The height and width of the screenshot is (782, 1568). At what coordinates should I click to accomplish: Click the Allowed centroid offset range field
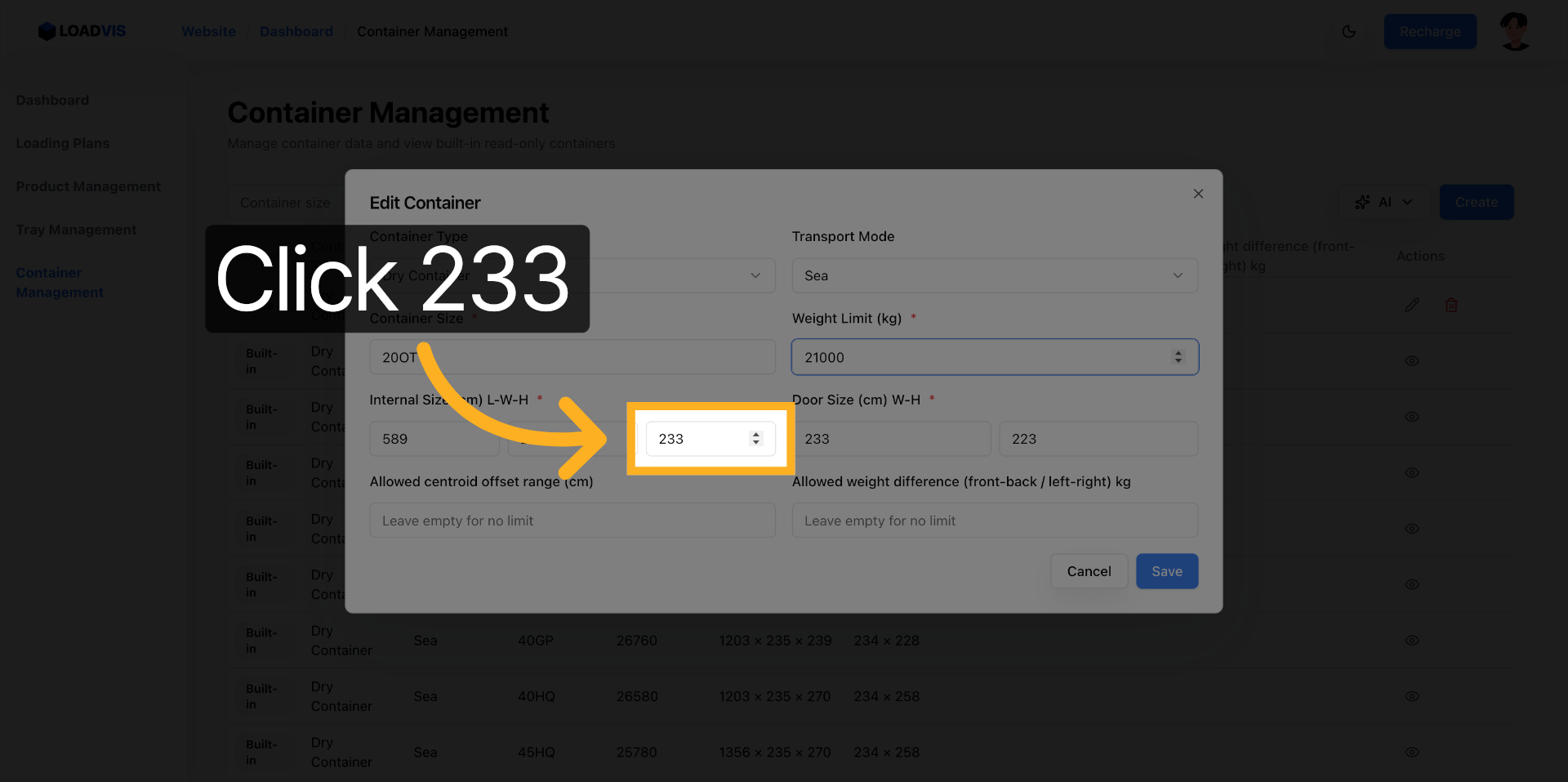click(x=572, y=521)
